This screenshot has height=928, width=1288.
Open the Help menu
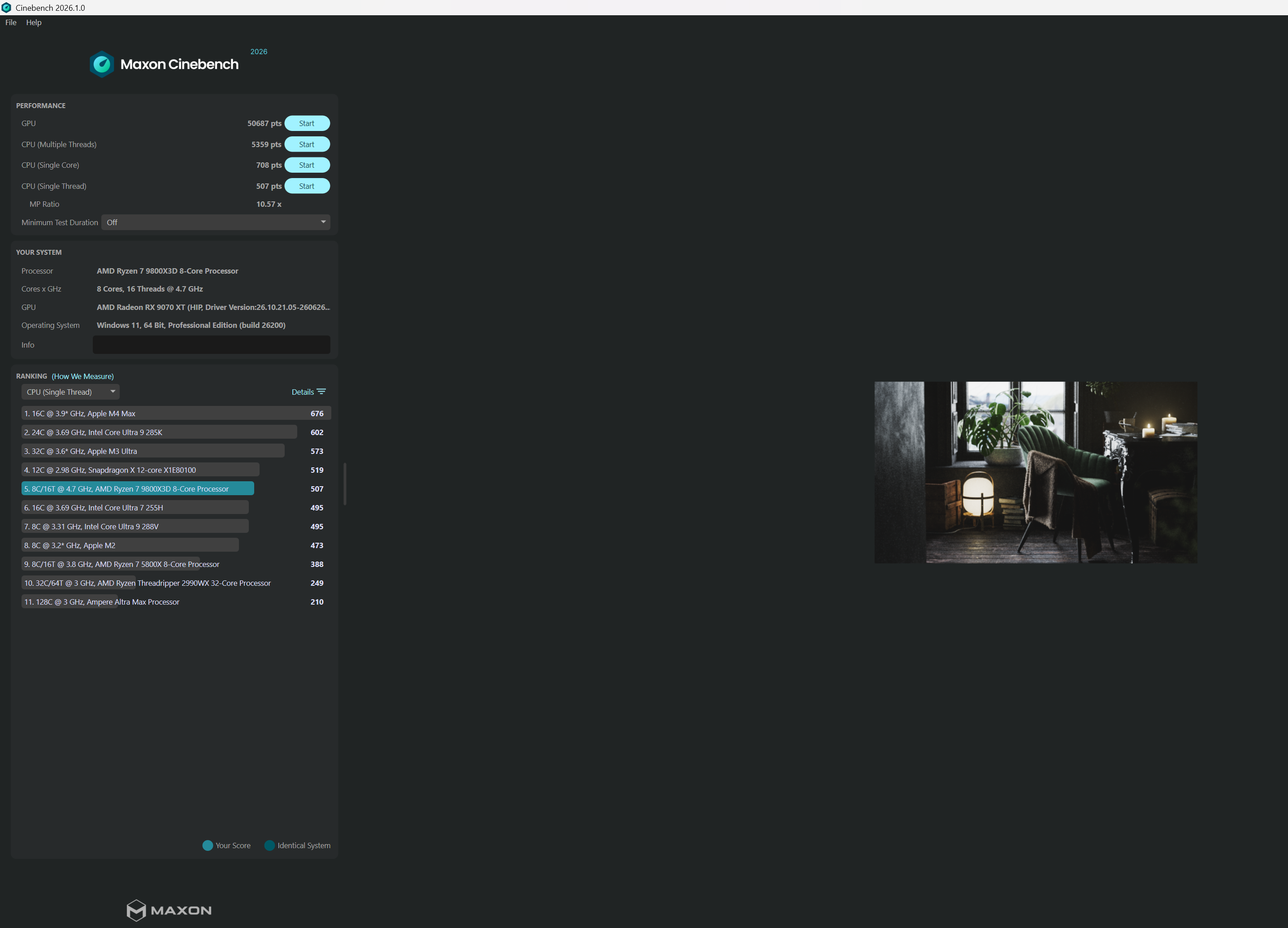(x=34, y=22)
